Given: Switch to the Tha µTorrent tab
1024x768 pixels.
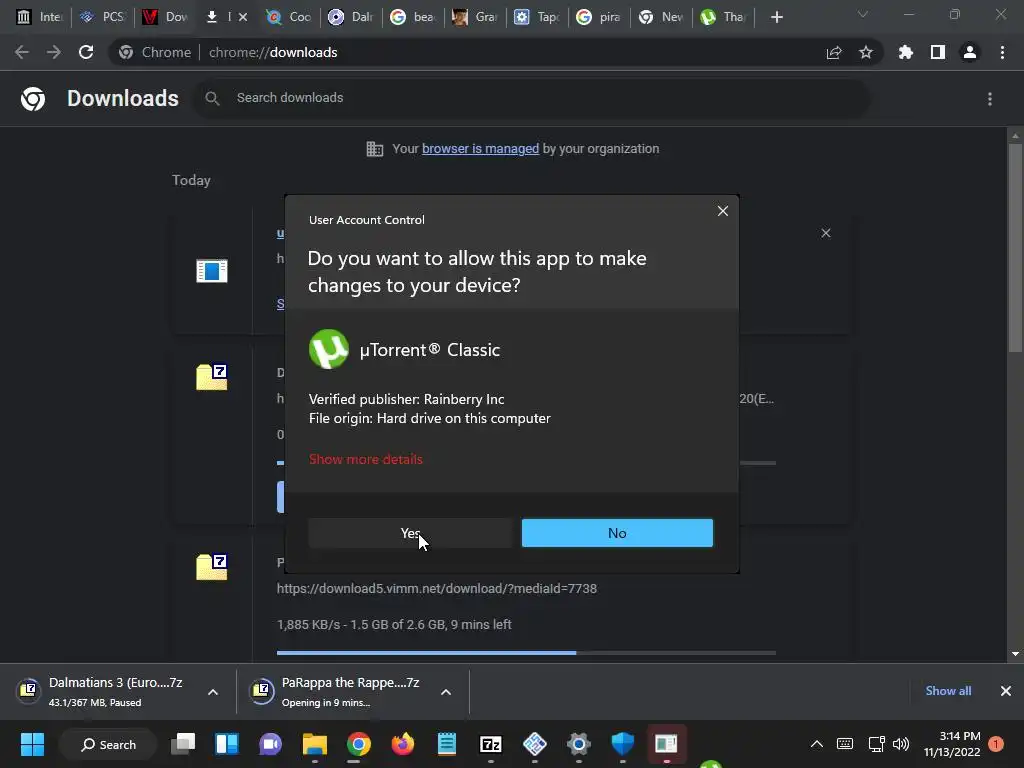Looking at the screenshot, I should click(x=724, y=17).
